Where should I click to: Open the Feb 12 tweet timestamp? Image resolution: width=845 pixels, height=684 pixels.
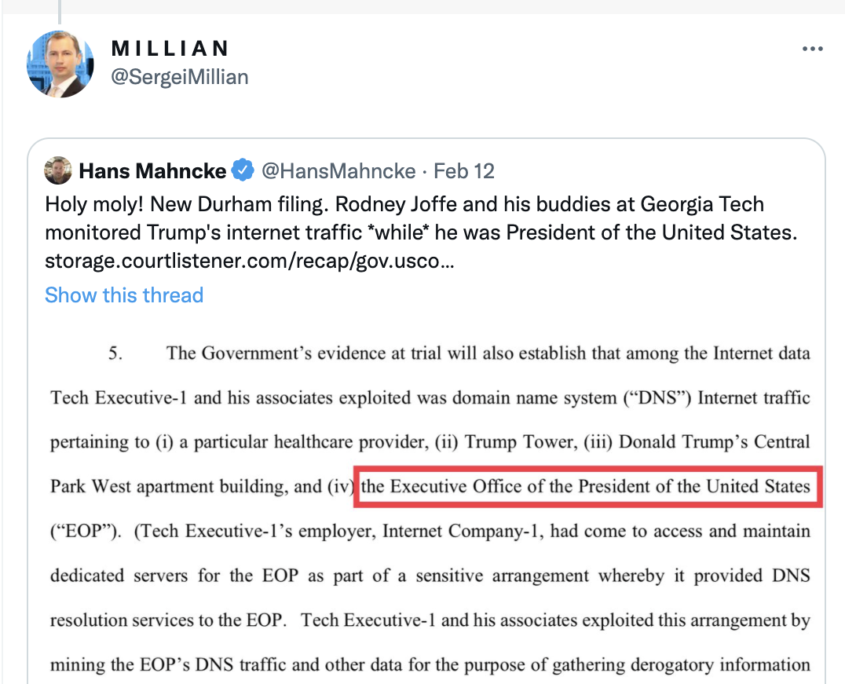pyautogui.click(x=464, y=170)
